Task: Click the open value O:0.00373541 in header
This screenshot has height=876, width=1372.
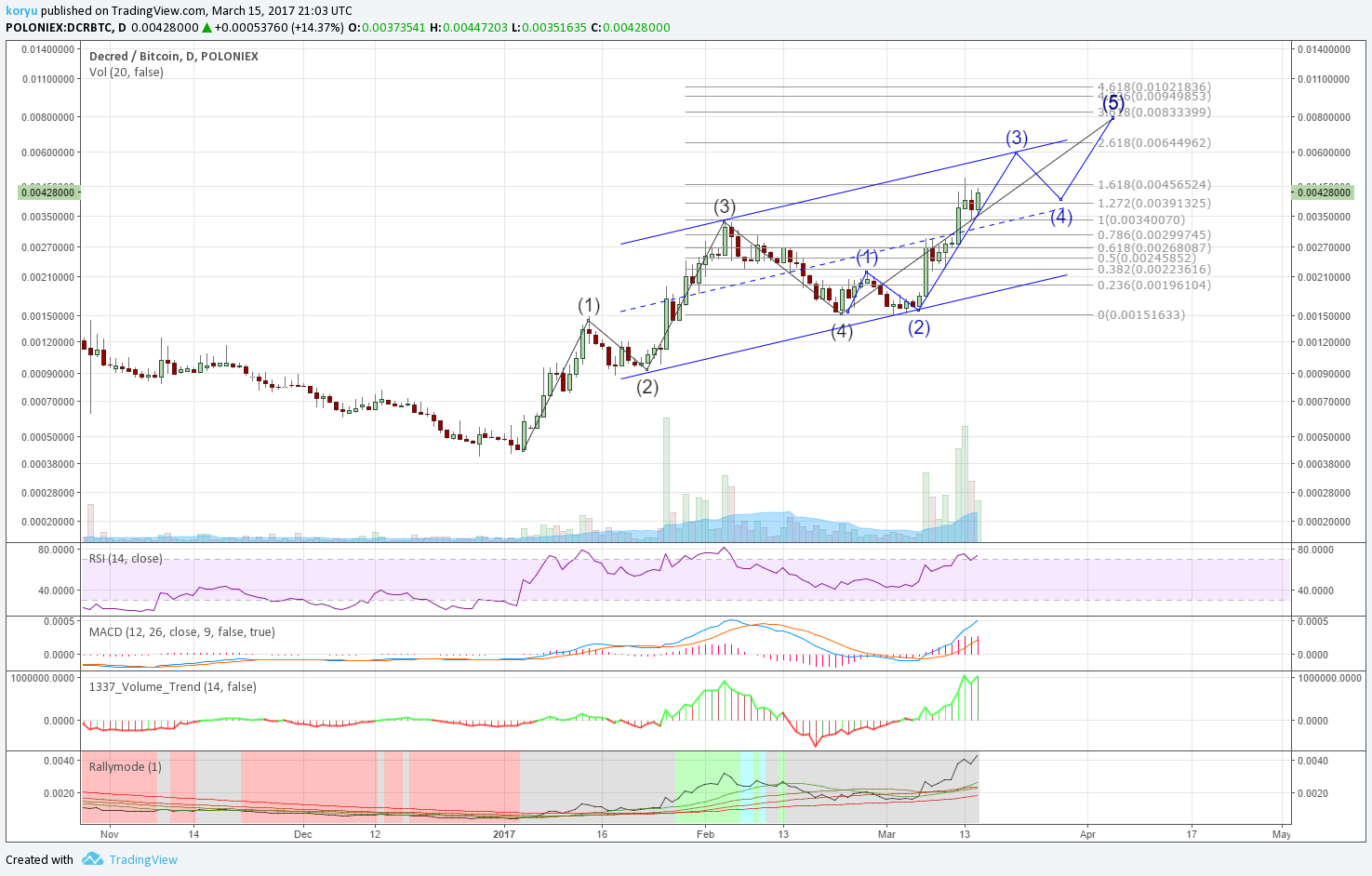Action: click(x=387, y=27)
